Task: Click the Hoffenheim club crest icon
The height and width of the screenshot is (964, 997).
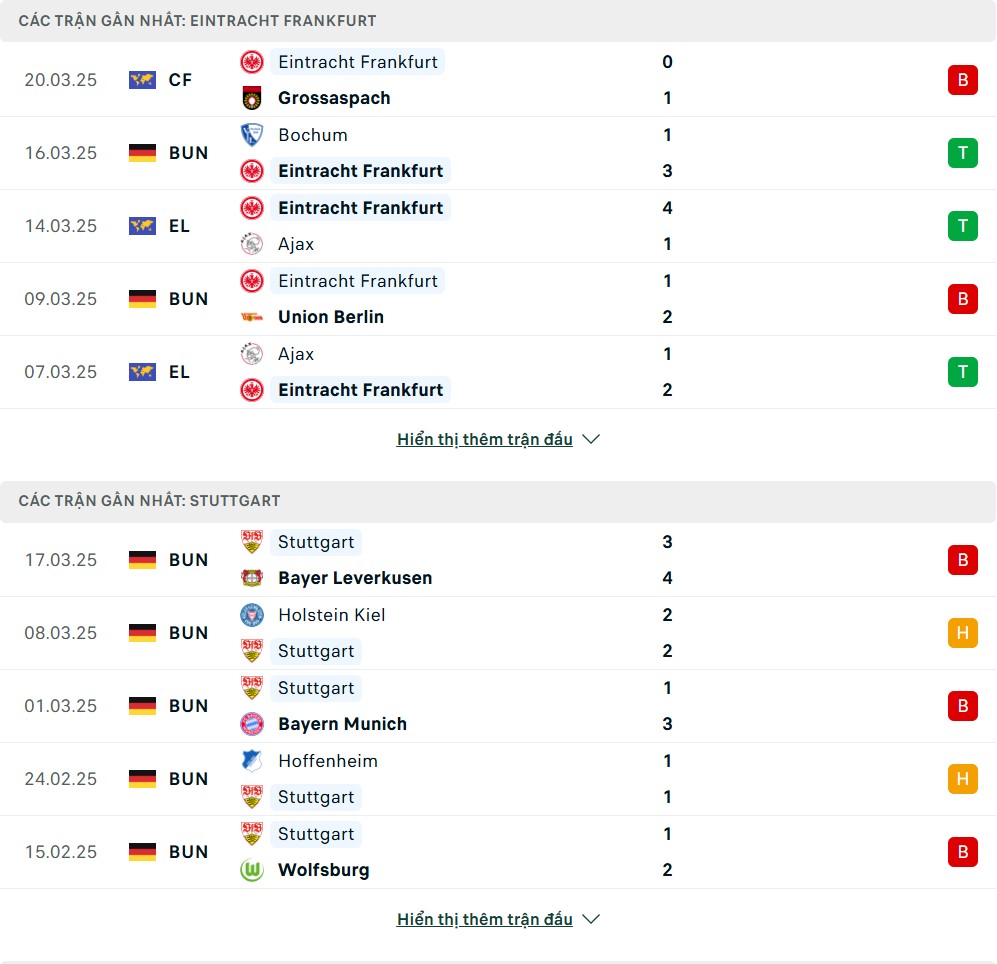Action: [252, 761]
